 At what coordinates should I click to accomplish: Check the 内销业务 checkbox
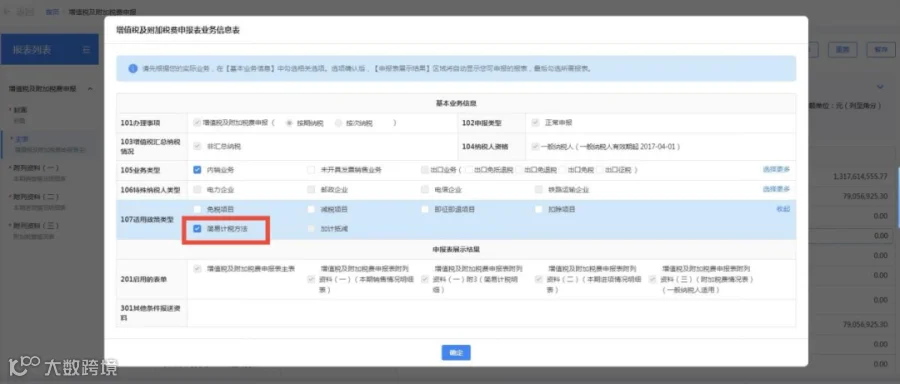[197, 169]
